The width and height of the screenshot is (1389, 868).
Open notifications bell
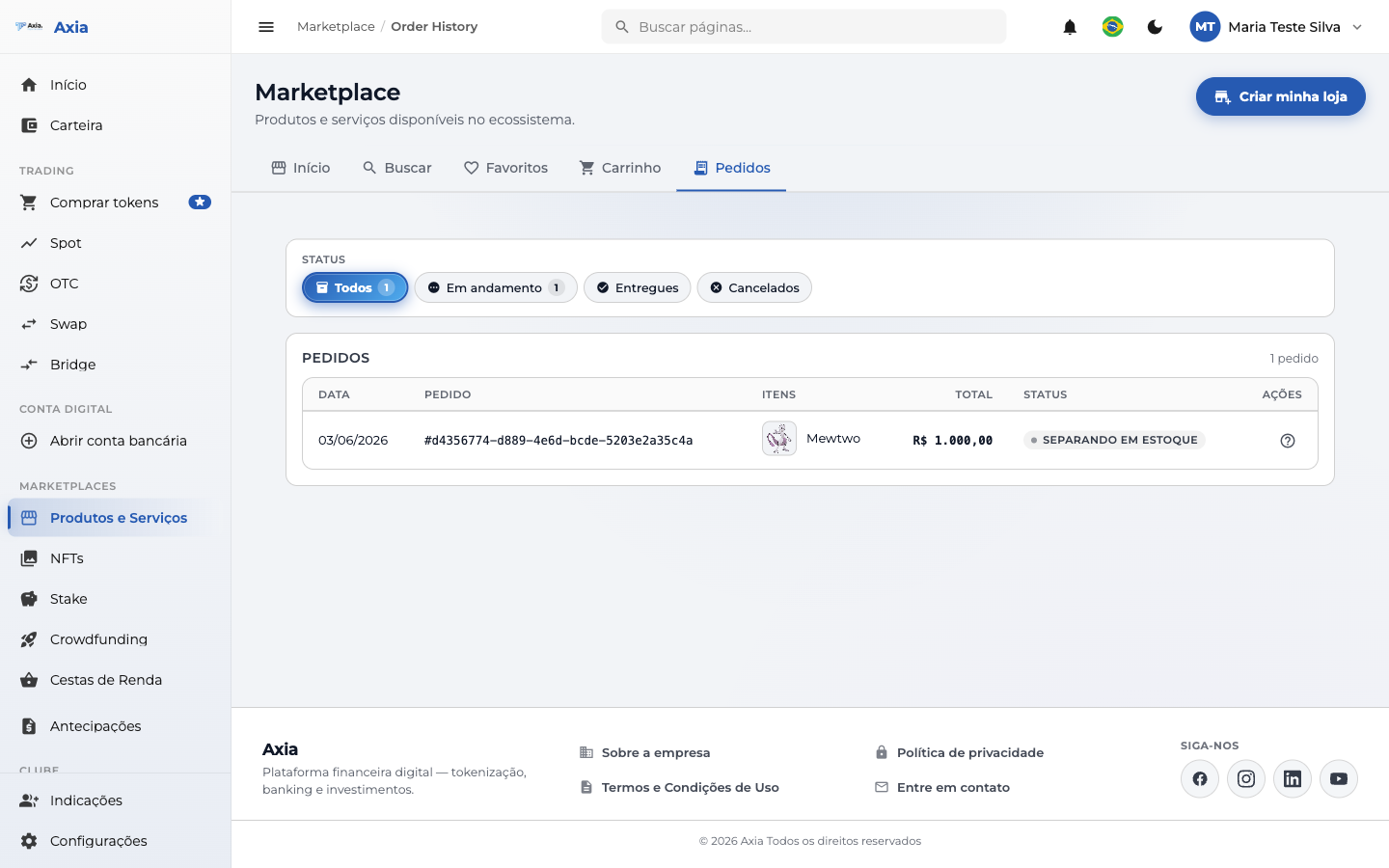coord(1070,27)
